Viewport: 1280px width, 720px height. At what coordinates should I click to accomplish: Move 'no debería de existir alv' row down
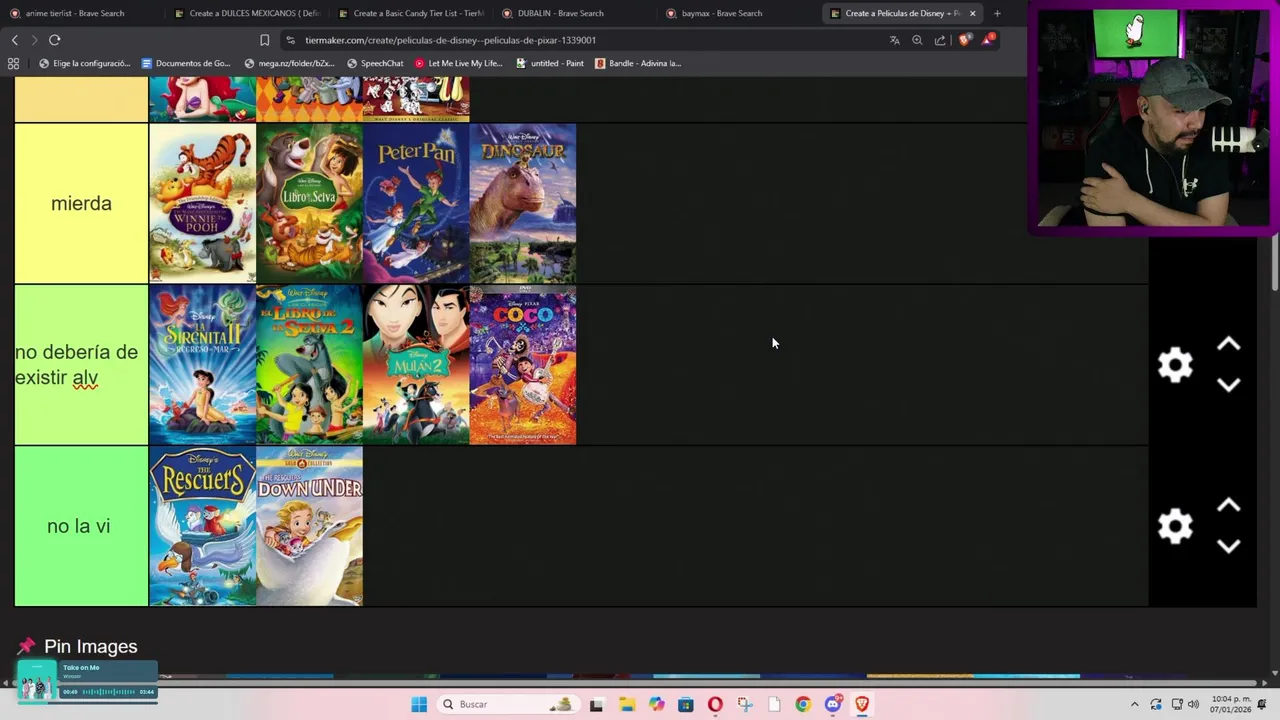(1228, 385)
